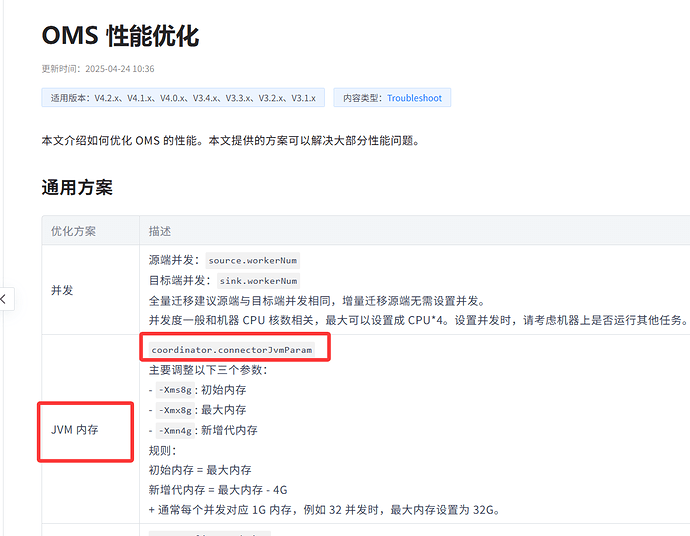Select the -Xmx8g code parameter
Screen dimensions: 690x536
click(175, 410)
